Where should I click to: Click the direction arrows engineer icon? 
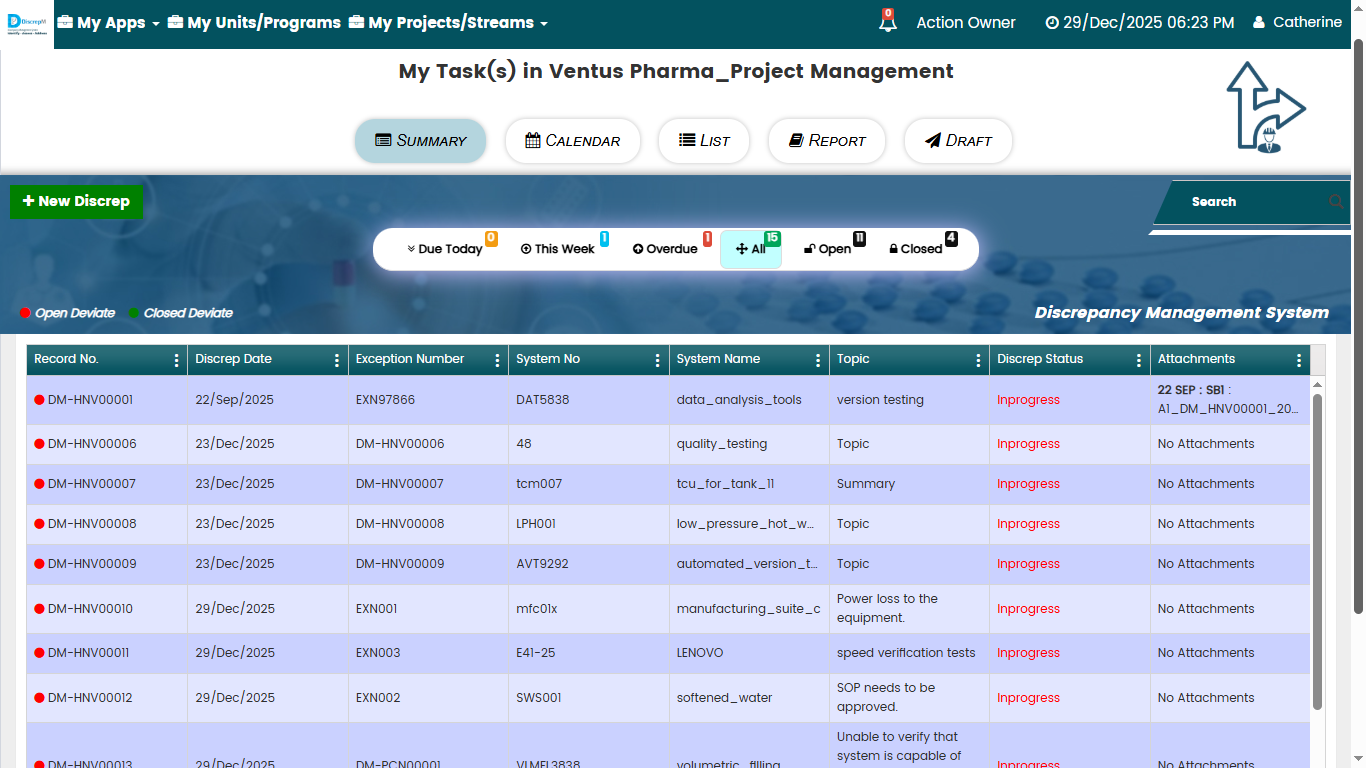coord(1265,107)
